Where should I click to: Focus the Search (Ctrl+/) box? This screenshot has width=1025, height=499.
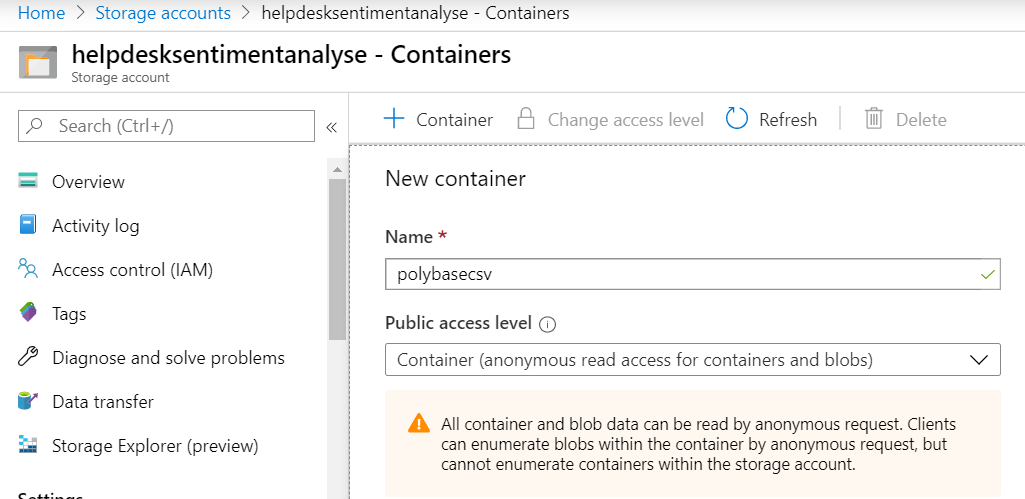coord(166,126)
